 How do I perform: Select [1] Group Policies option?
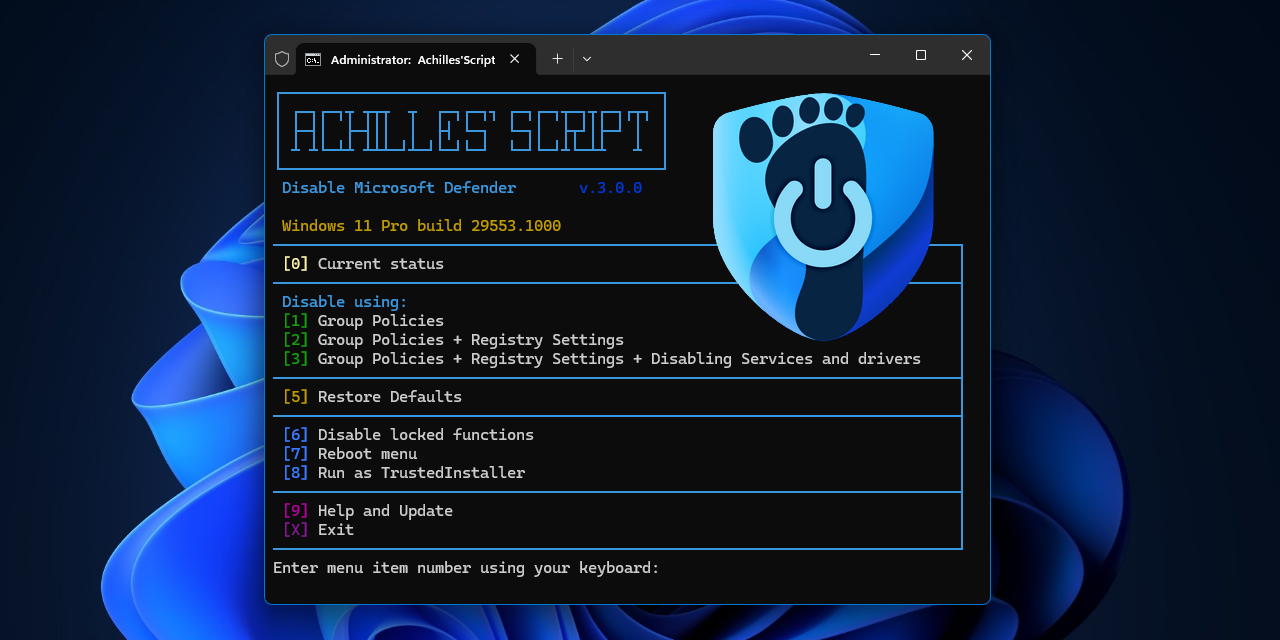point(380,320)
